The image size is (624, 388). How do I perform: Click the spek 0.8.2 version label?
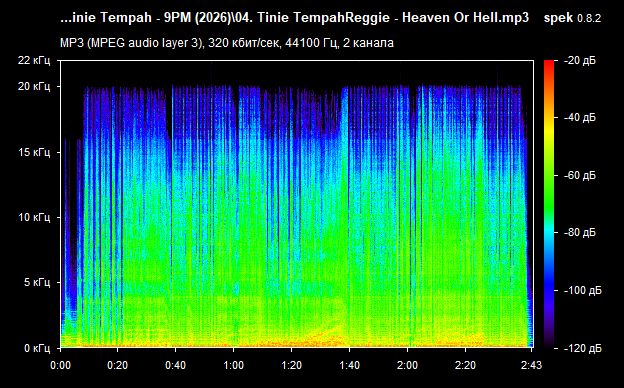572,18
